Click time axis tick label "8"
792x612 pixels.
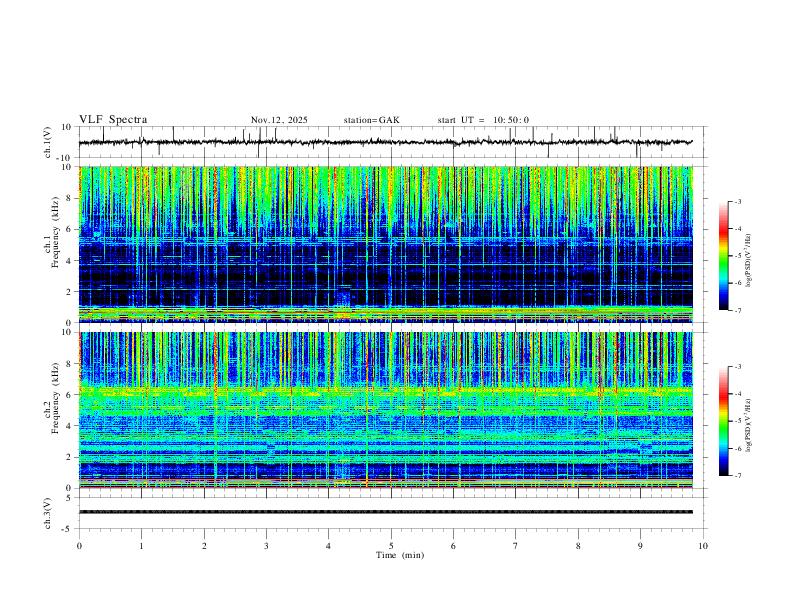[578, 546]
